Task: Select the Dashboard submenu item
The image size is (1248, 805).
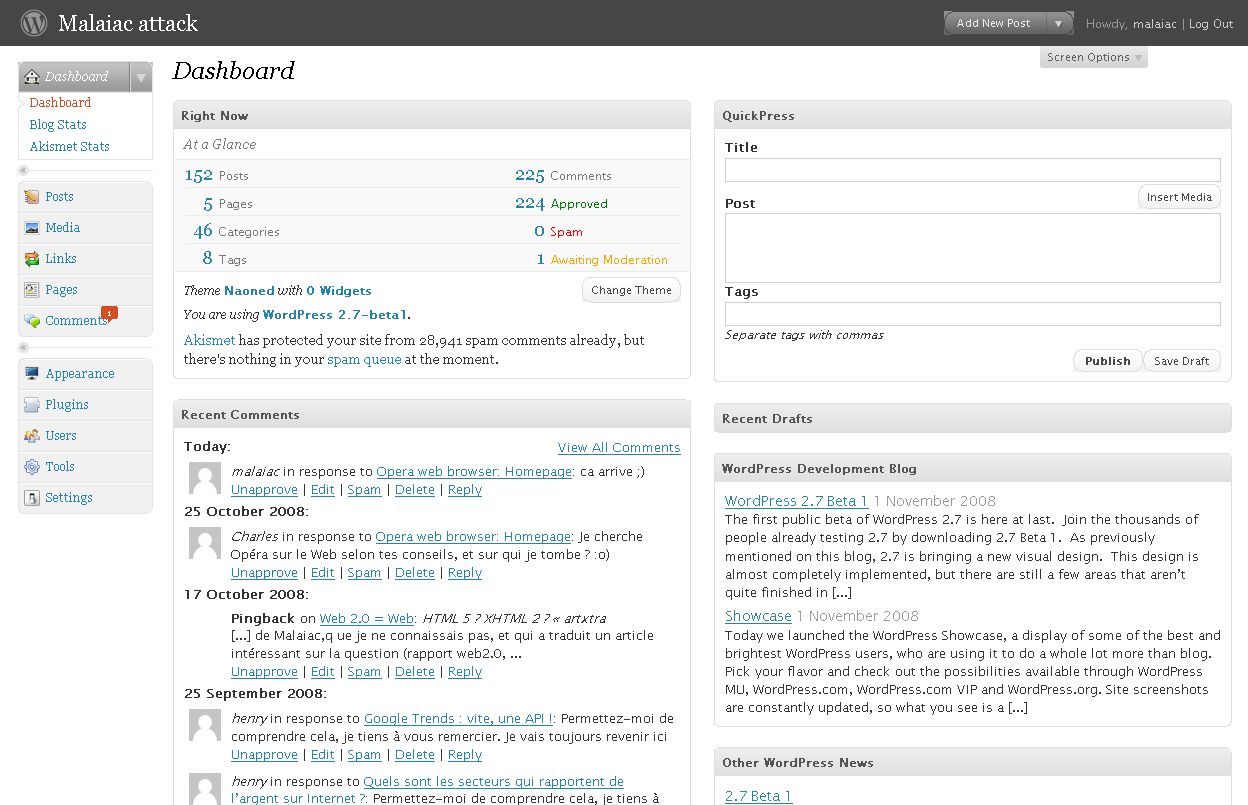Action: [x=60, y=103]
